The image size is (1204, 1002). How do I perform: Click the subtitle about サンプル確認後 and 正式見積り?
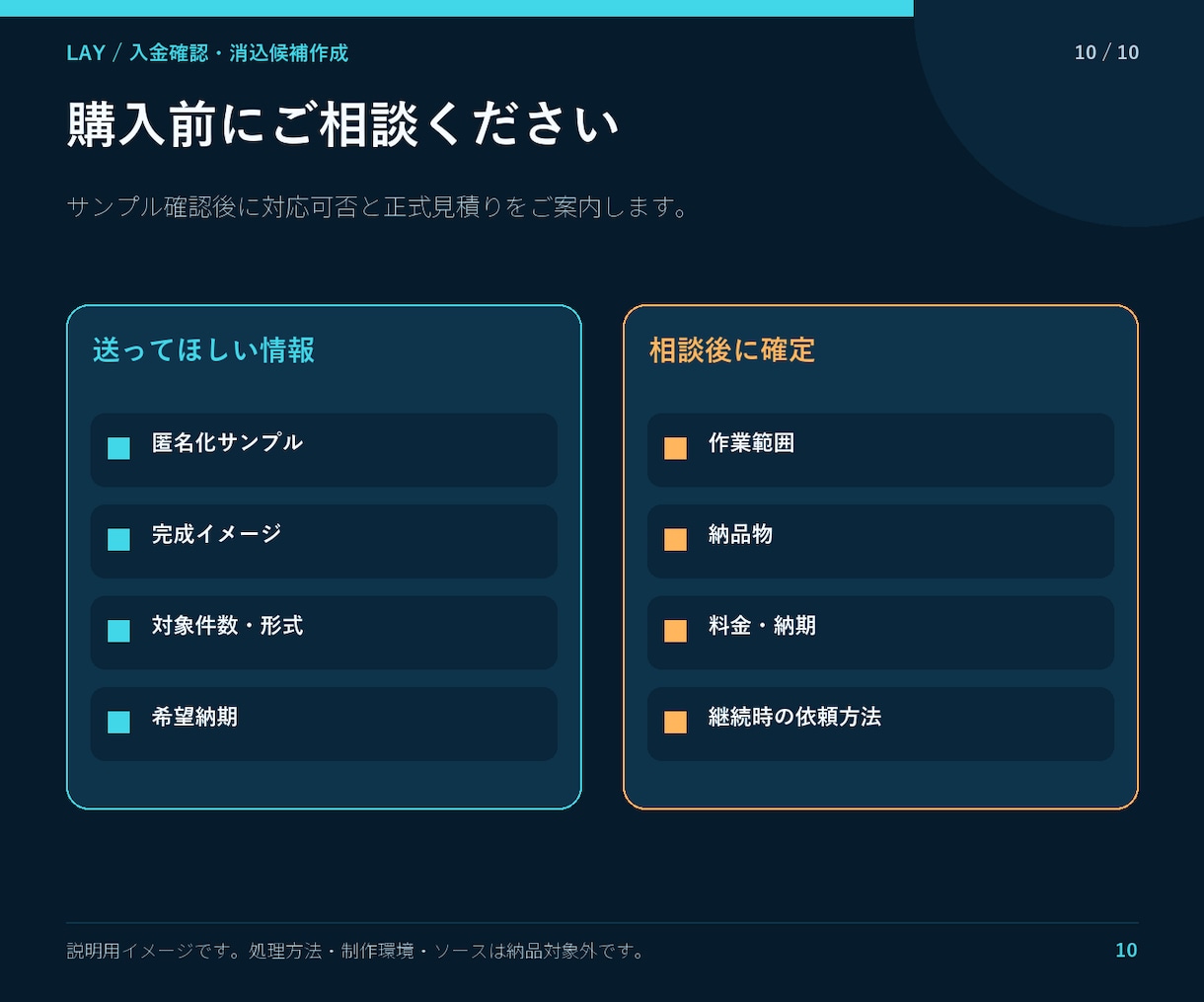378,207
